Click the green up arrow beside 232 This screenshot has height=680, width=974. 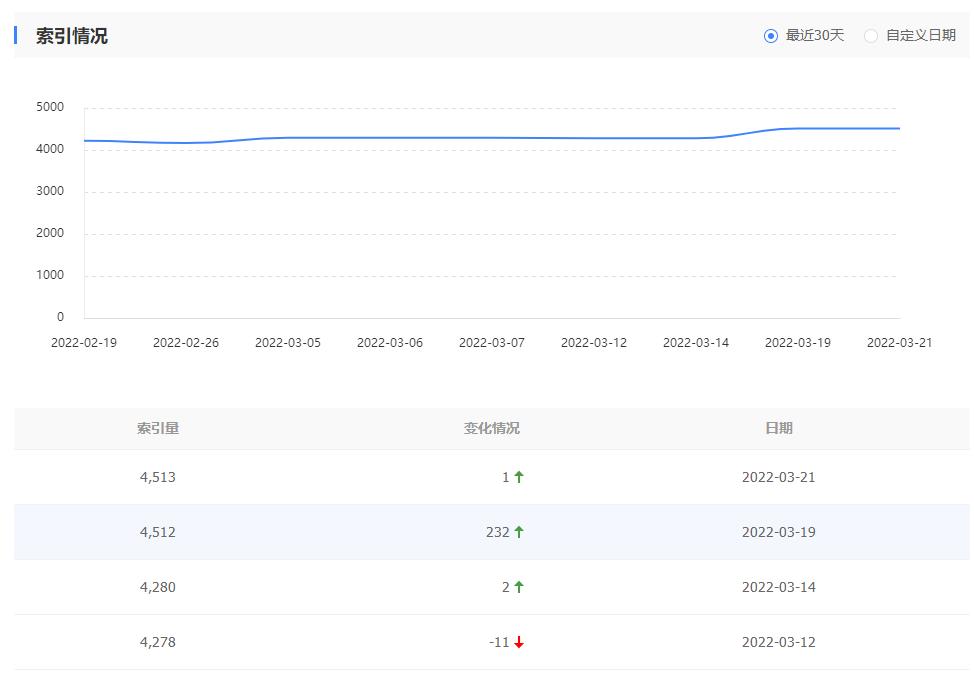click(519, 532)
